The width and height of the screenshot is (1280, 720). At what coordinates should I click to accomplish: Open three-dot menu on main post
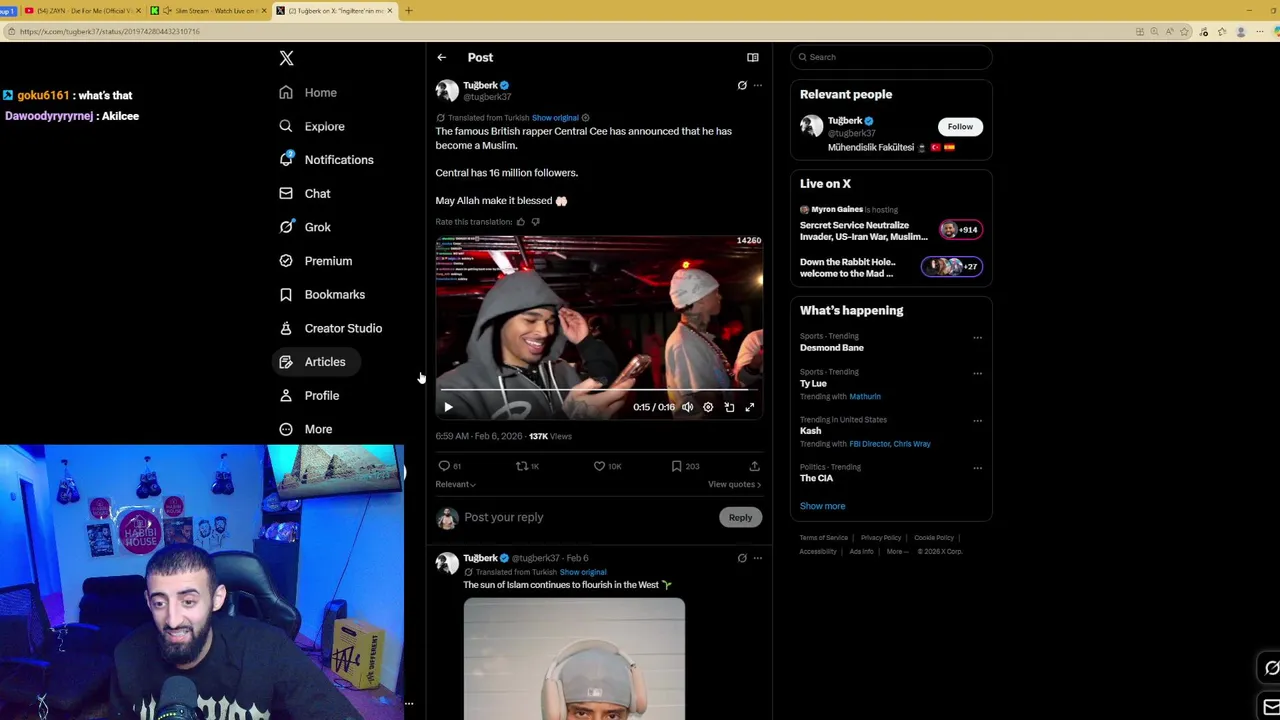757,85
